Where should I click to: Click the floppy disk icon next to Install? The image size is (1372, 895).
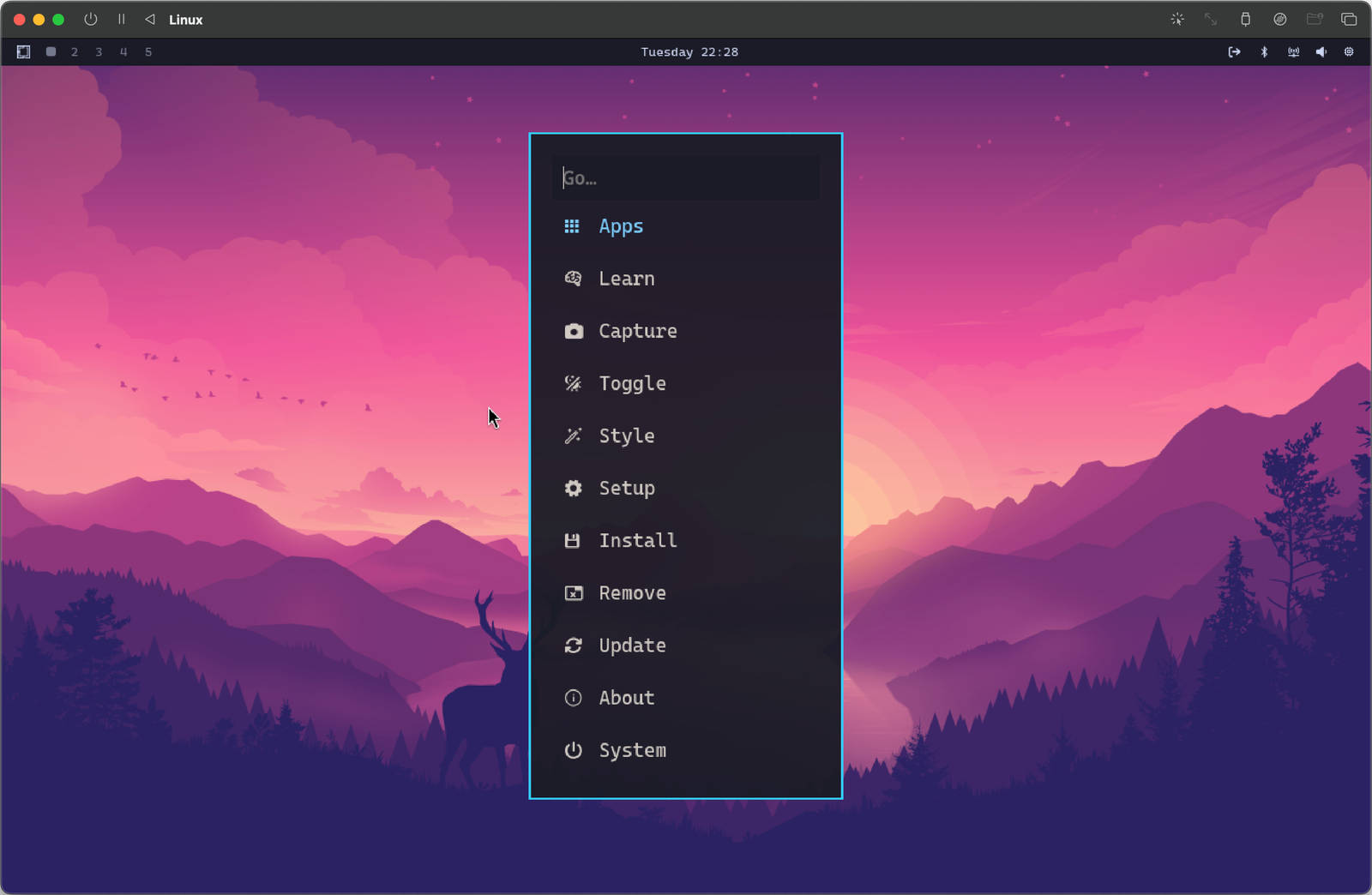click(x=573, y=540)
